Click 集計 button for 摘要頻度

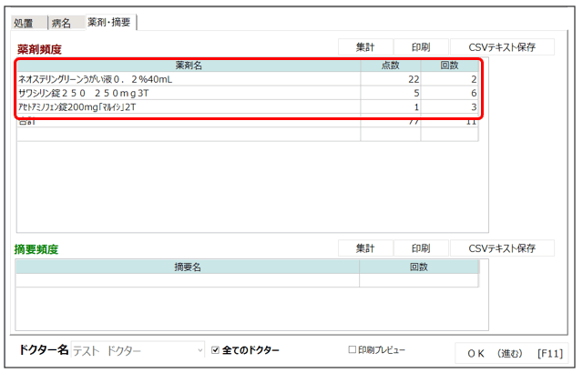click(x=365, y=248)
